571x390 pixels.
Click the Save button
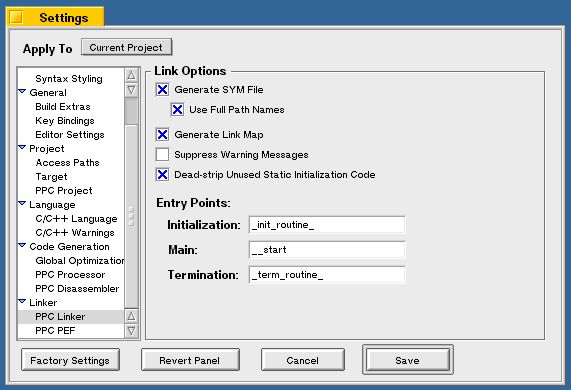coord(407,360)
